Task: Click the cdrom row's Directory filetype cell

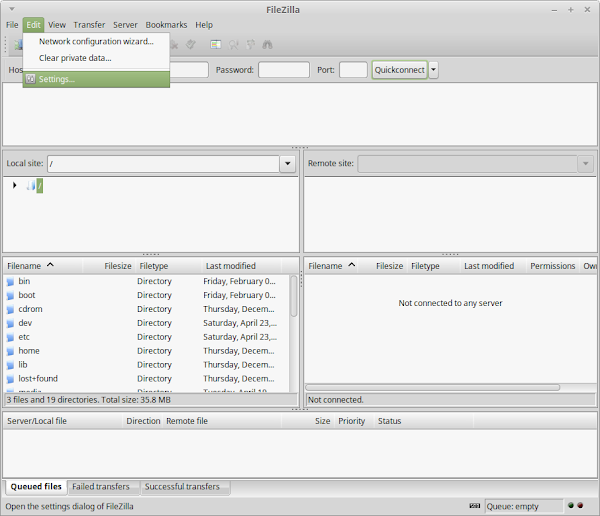Action: click(x=154, y=309)
